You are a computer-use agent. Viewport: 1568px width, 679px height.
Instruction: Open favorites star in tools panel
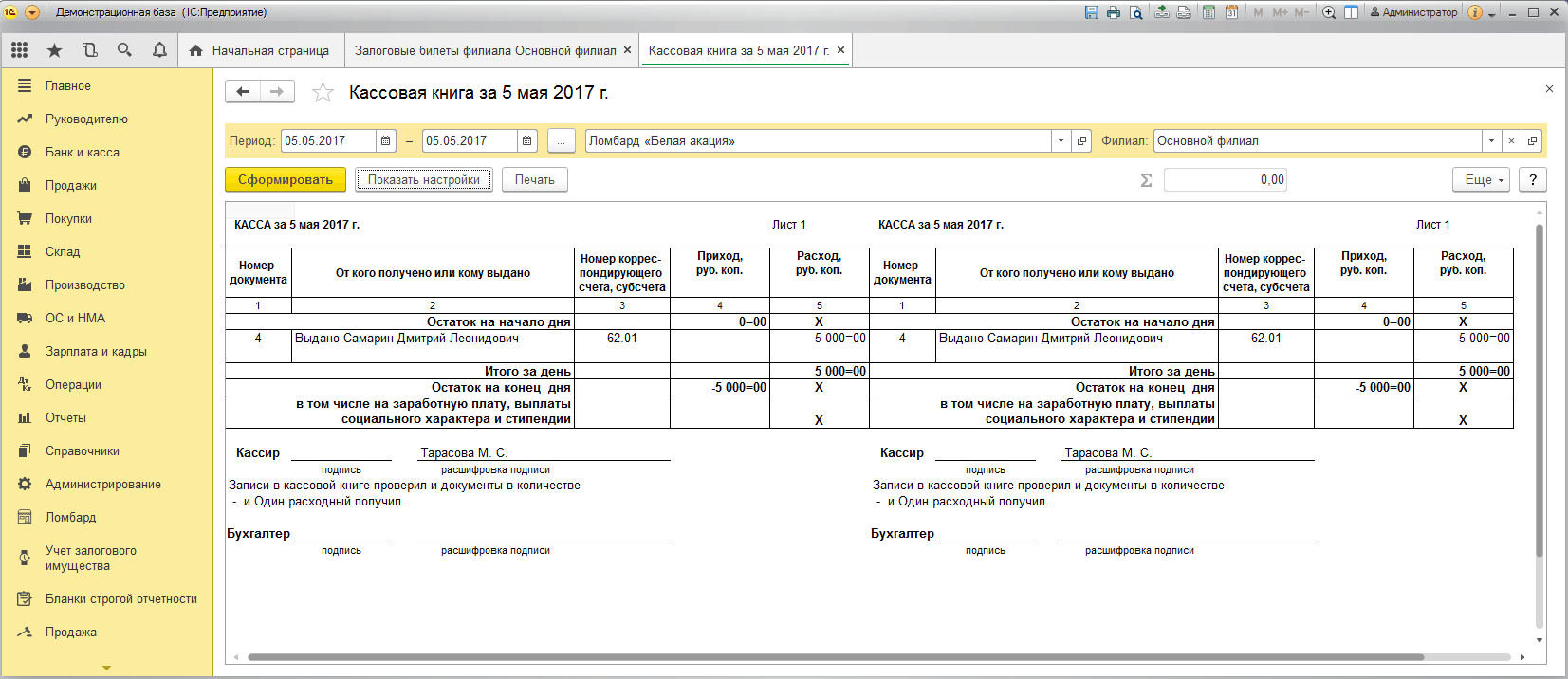[54, 50]
